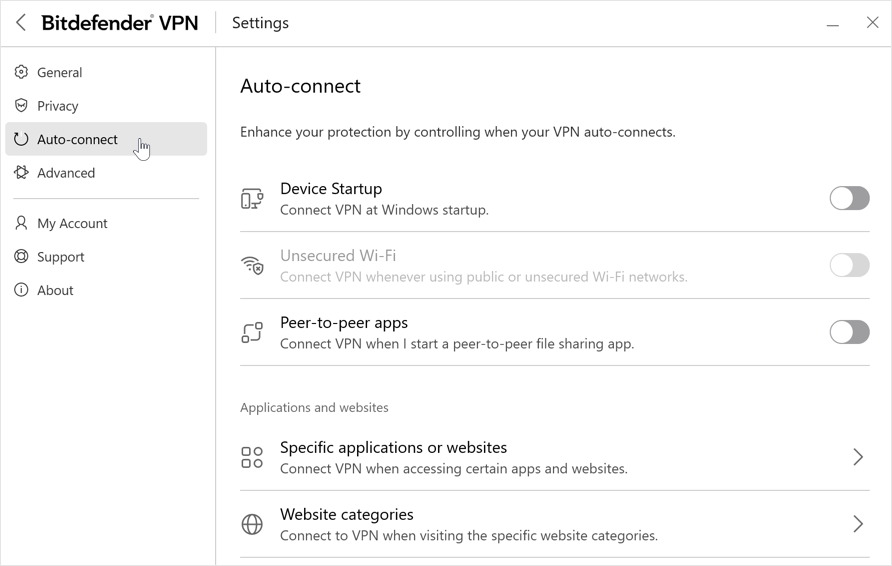Image resolution: width=892 pixels, height=566 pixels.
Task: Click the back arrow icon
Action: click(x=20, y=23)
